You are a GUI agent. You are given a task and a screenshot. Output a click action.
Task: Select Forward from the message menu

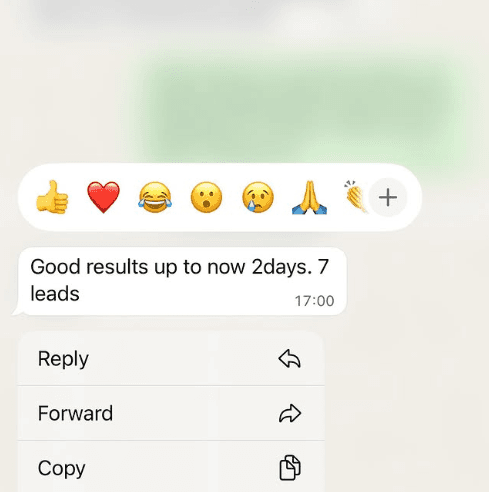(x=171, y=413)
